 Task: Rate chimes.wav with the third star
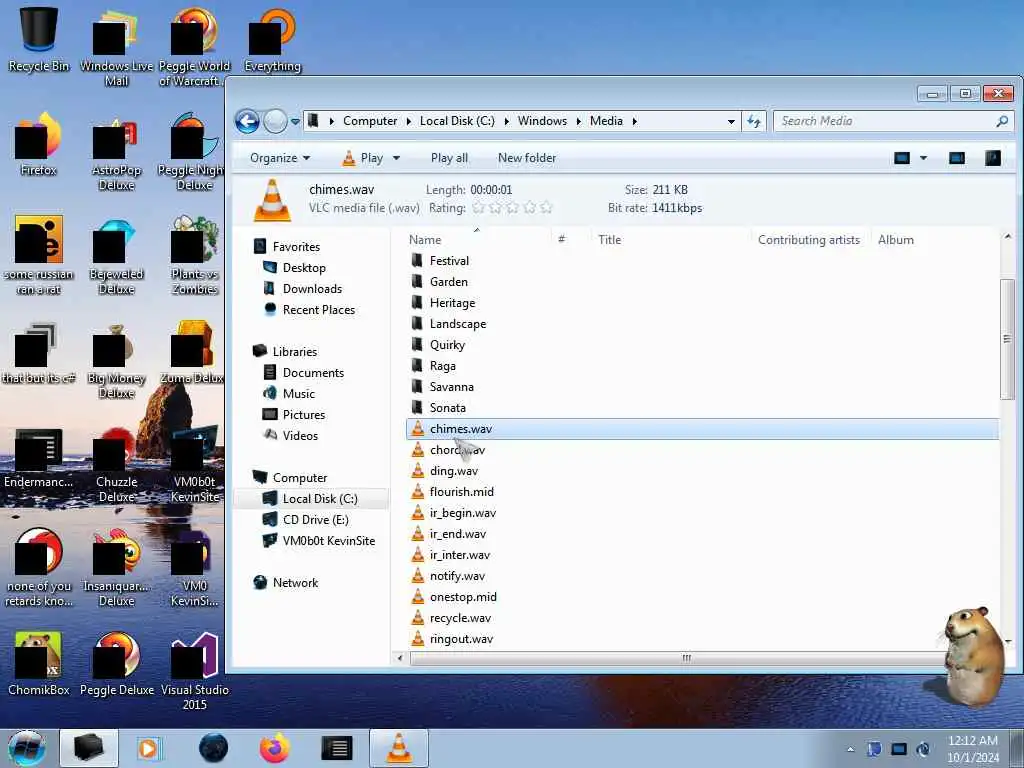(513, 208)
